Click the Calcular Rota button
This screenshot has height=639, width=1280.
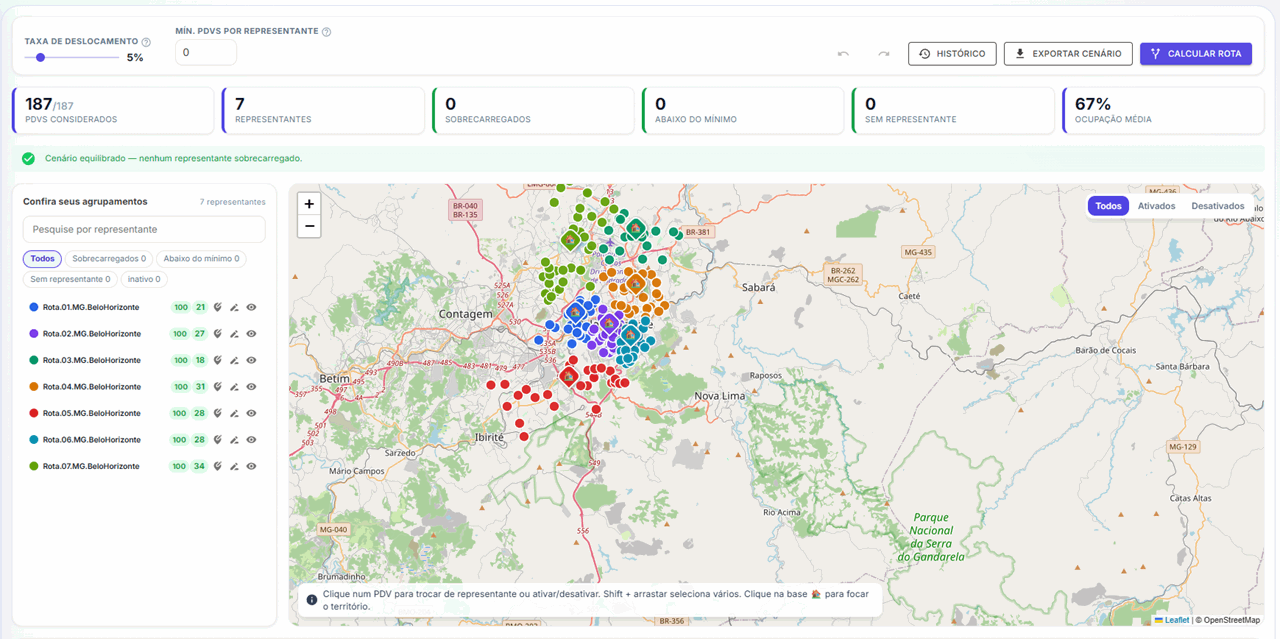(1195, 54)
